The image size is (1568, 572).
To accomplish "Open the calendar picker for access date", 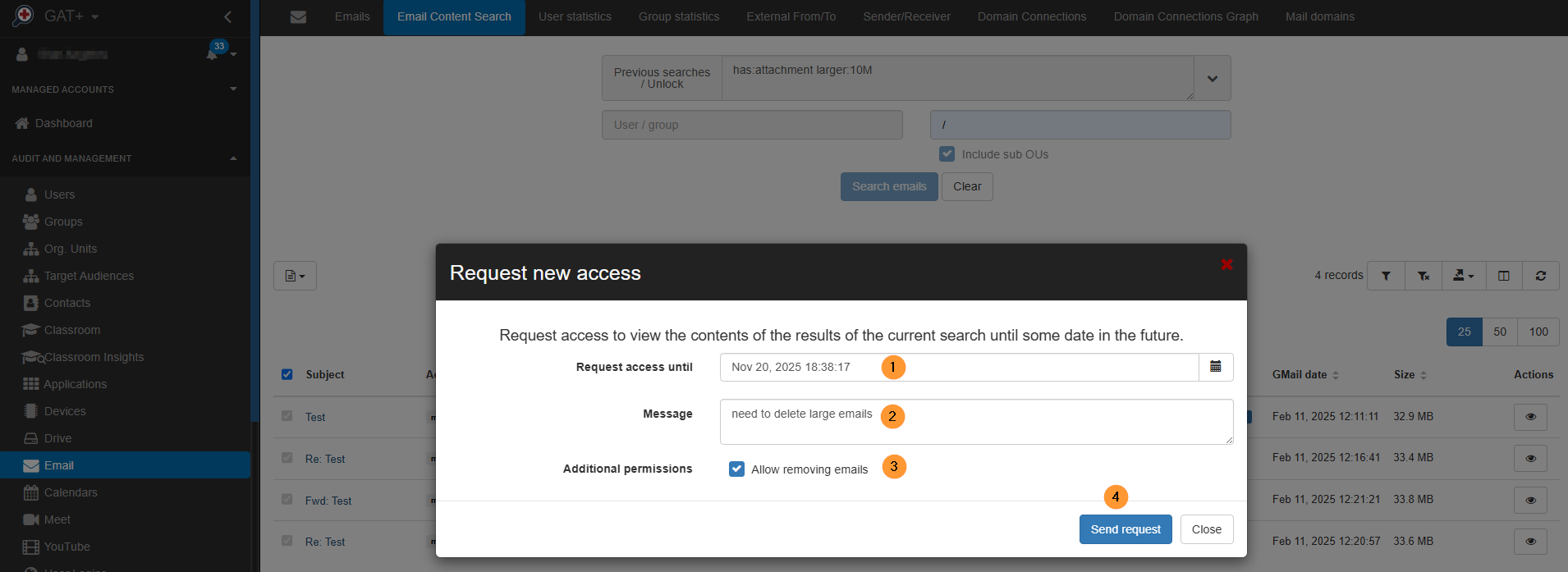I will (x=1216, y=367).
